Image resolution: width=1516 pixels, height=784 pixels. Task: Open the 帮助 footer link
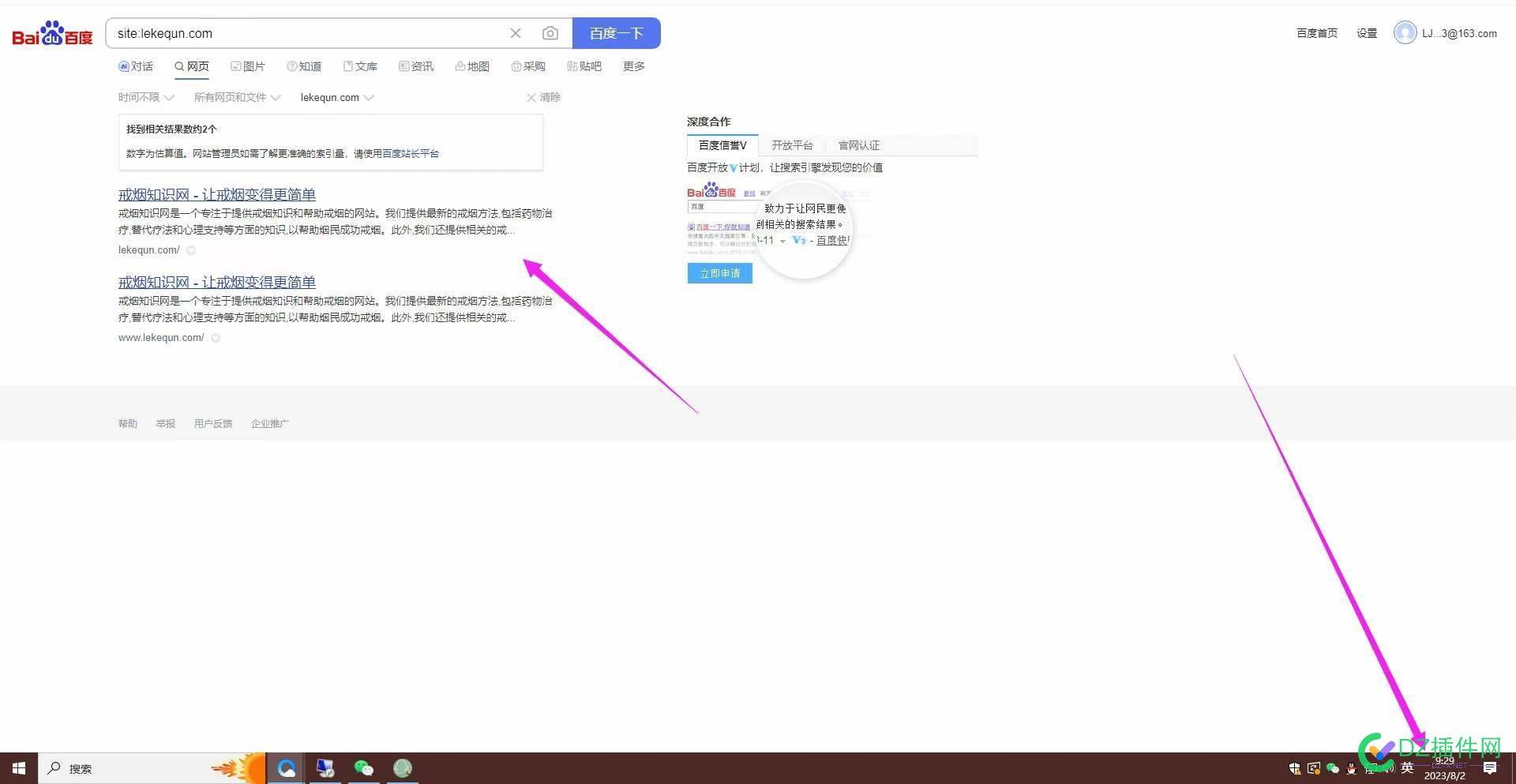click(128, 423)
